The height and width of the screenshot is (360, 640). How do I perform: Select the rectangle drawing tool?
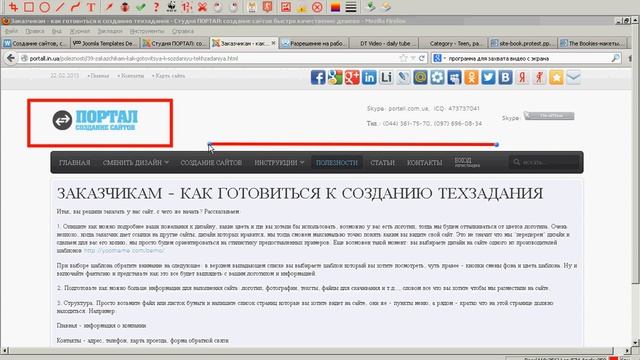(x=29, y=7)
